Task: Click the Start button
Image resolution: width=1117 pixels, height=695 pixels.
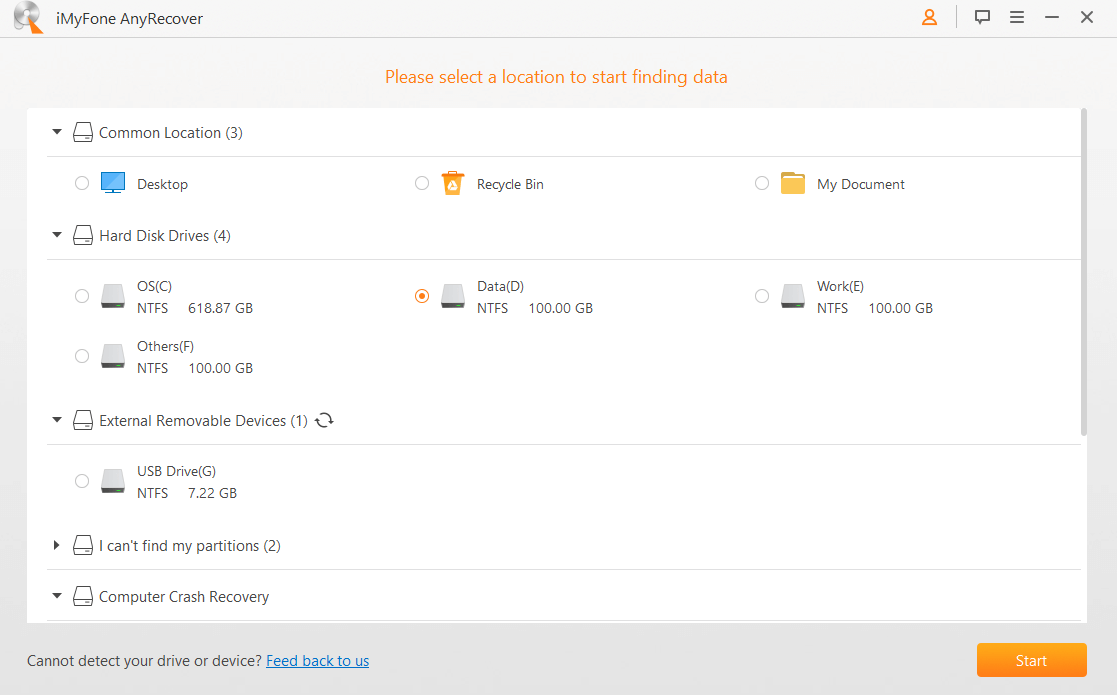Action: (x=1031, y=660)
